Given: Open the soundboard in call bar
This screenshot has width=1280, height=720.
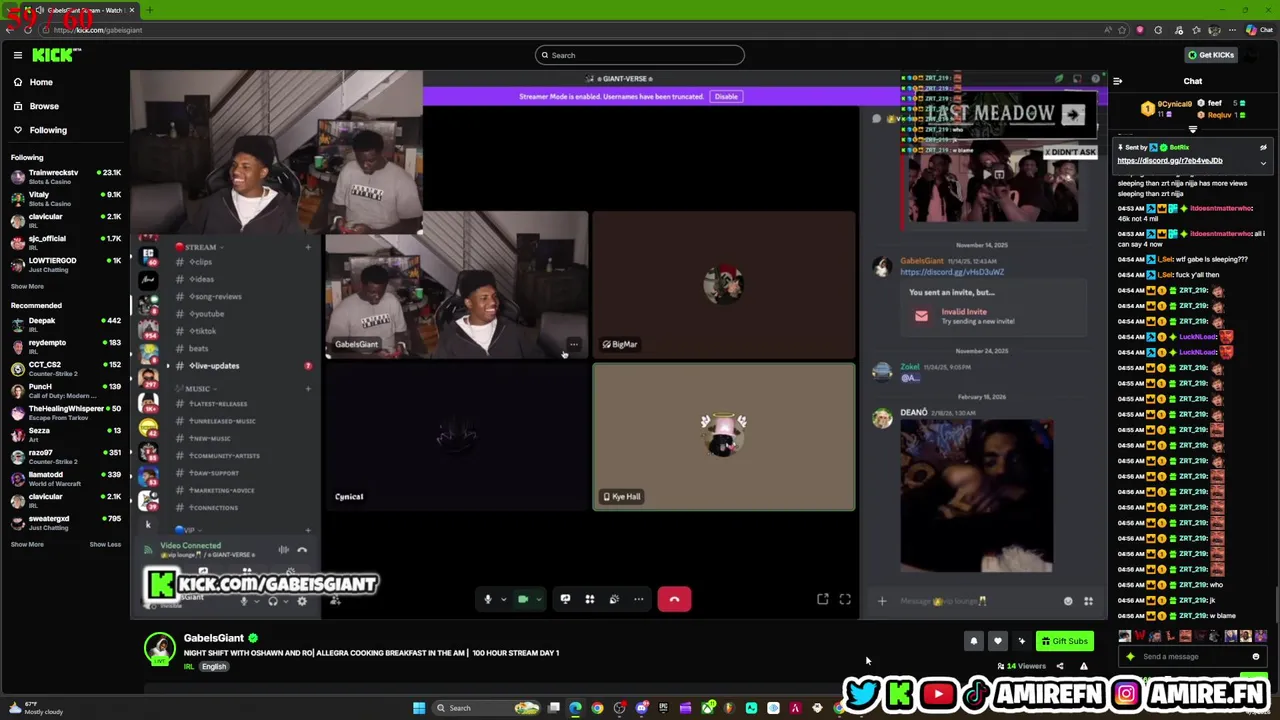Looking at the screenshot, I should (x=614, y=599).
